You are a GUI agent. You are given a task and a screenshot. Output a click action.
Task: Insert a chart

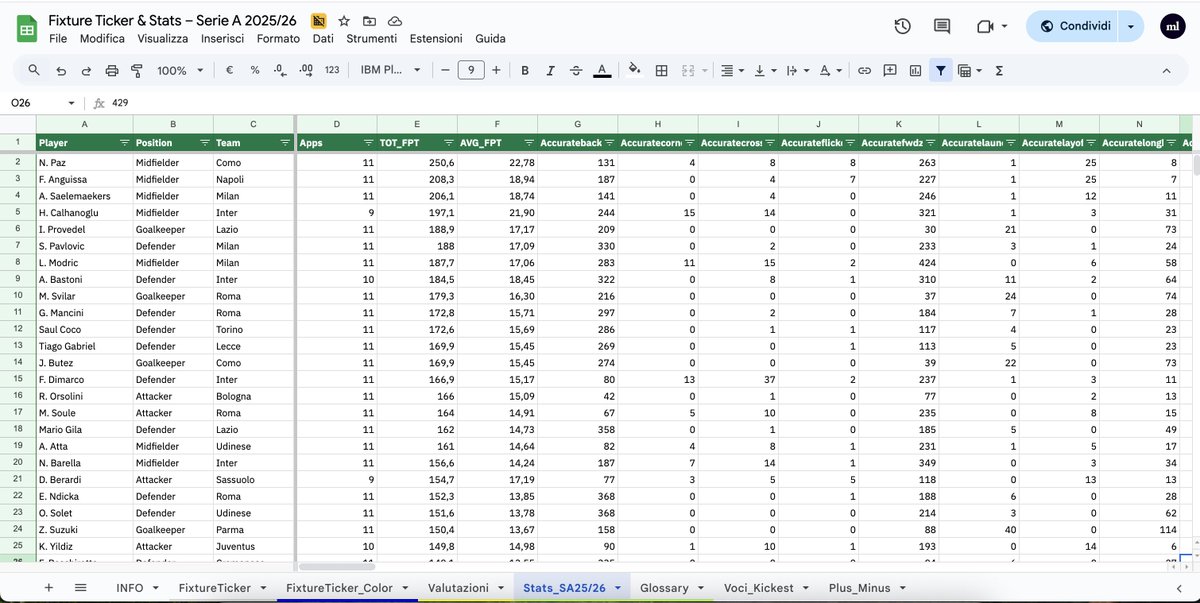click(915, 70)
